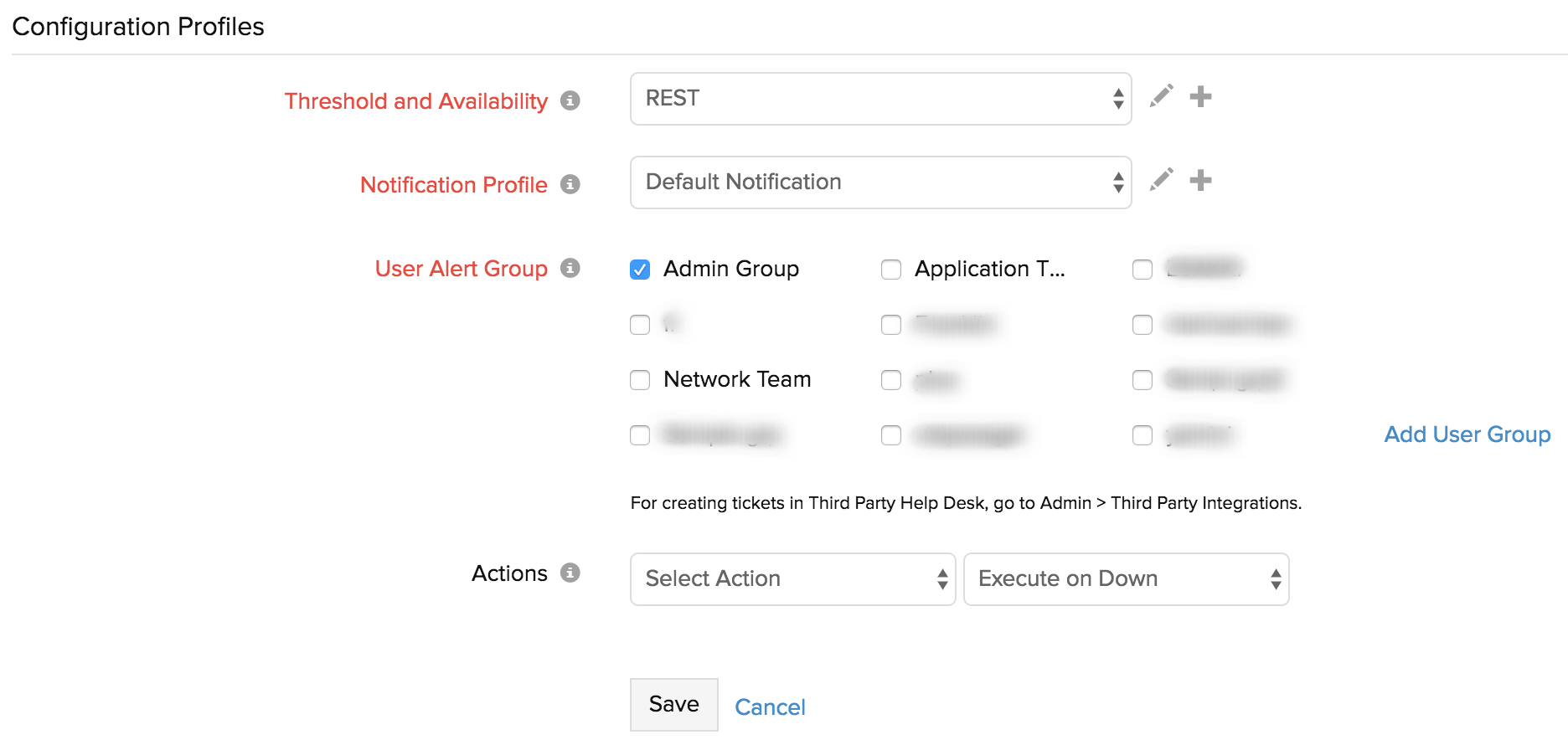Open the Execute on Down dropdown
The width and height of the screenshot is (1568, 740).
[x=1126, y=579]
